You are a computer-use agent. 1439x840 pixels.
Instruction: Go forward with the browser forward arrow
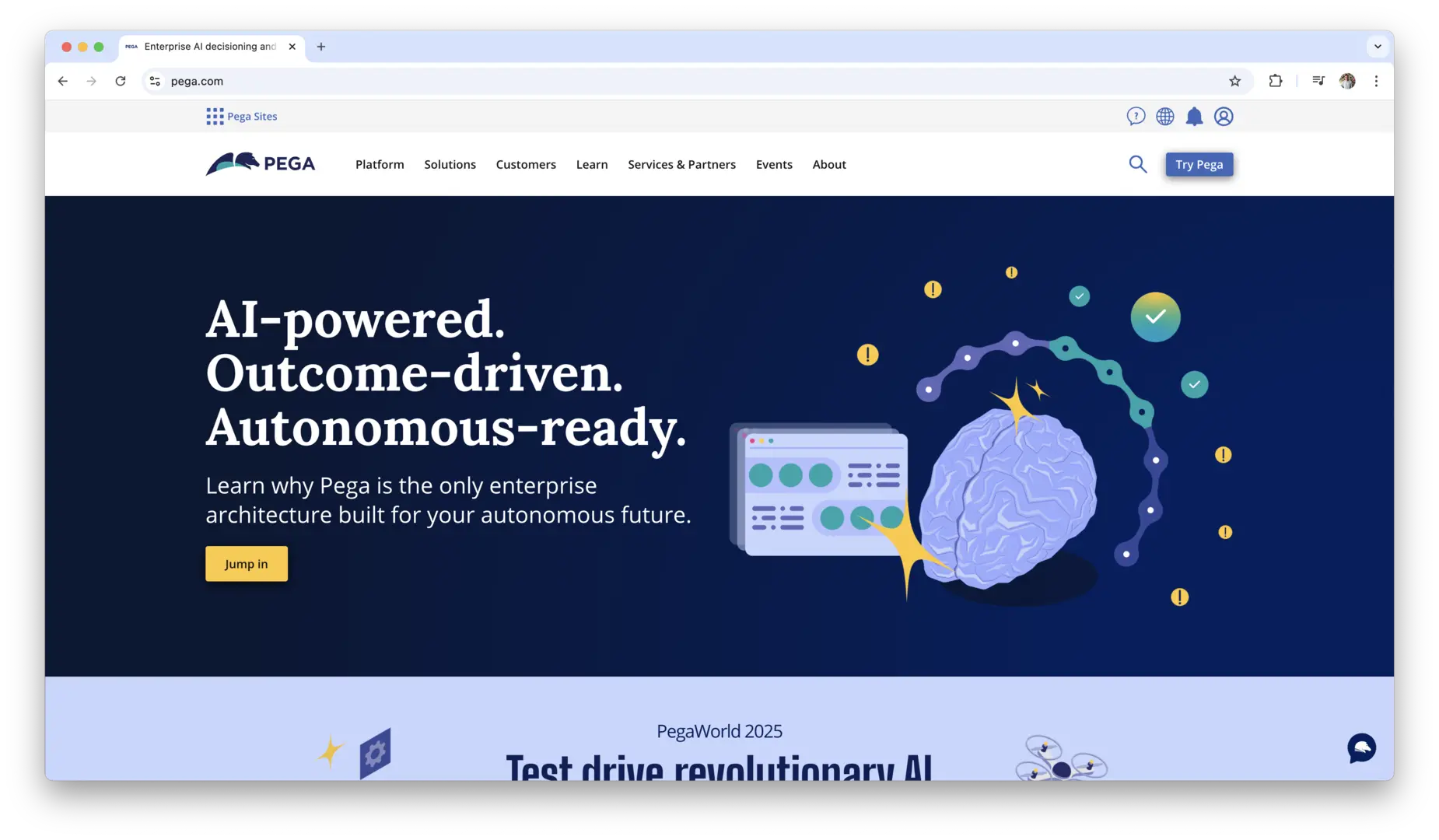(92, 81)
